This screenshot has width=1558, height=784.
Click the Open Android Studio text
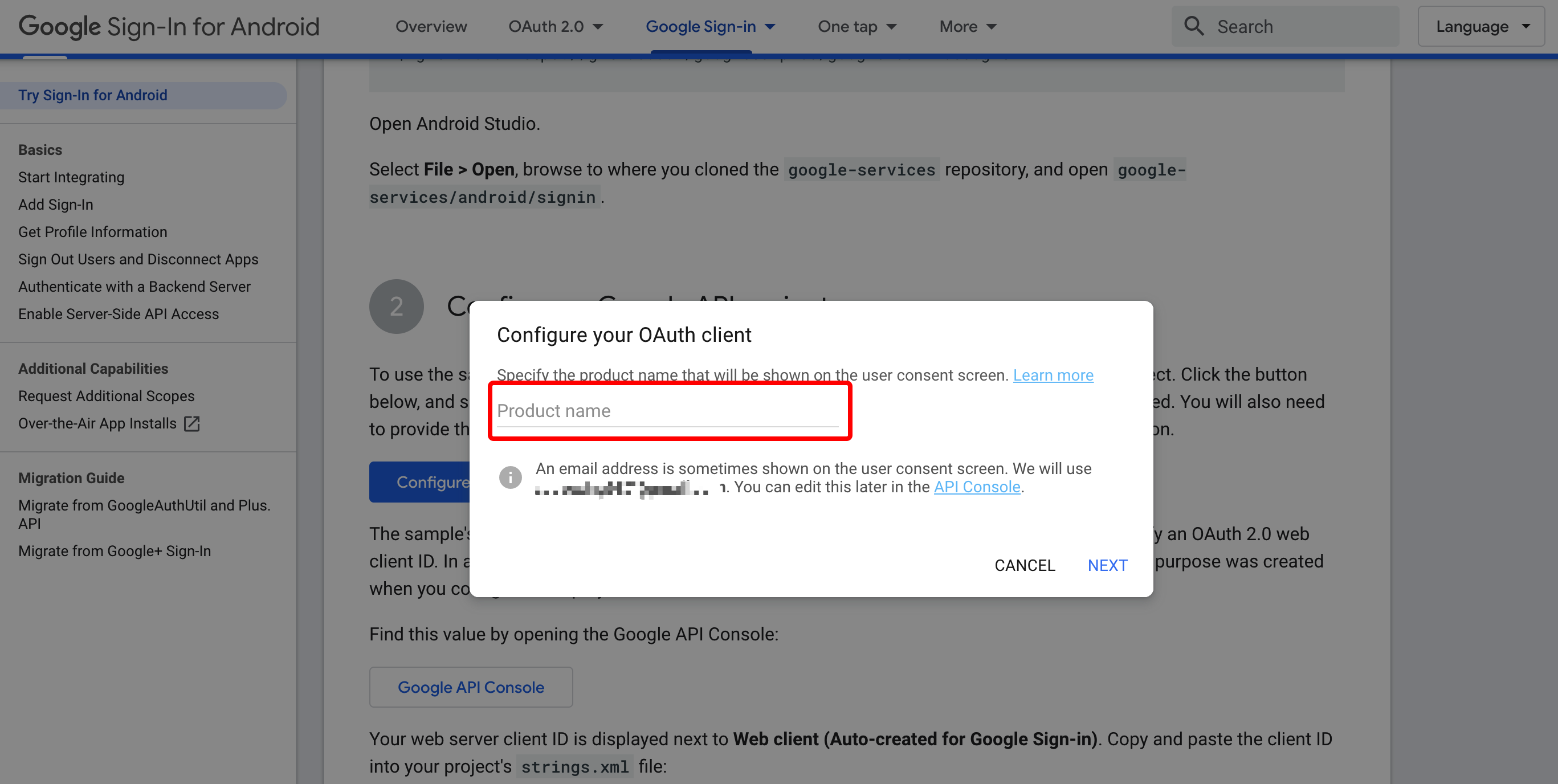[x=455, y=124]
